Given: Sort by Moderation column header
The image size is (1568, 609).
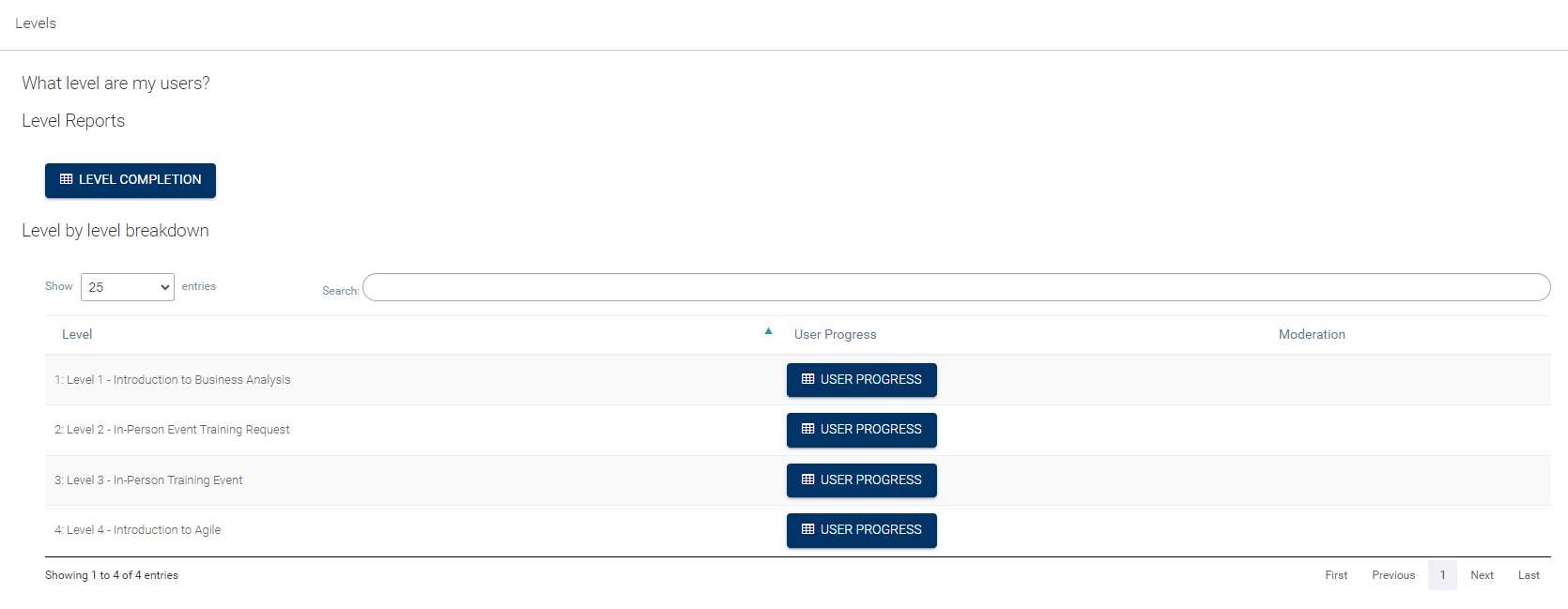Looking at the screenshot, I should (x=1312, y=335).
